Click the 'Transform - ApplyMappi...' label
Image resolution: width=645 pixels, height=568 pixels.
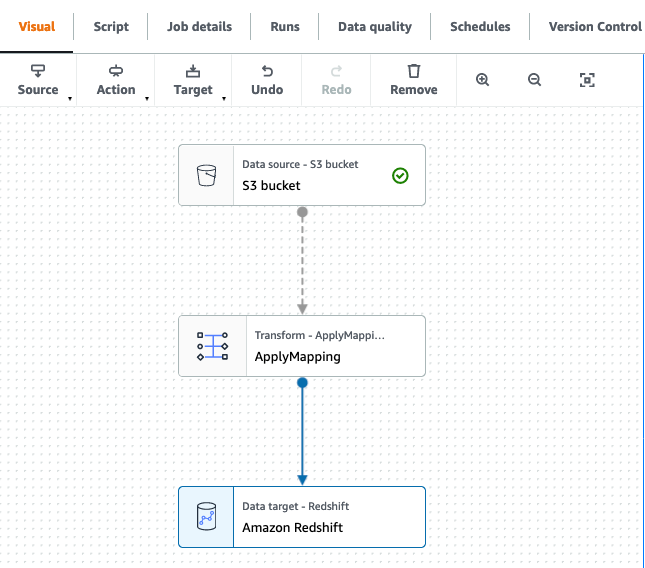320,335
